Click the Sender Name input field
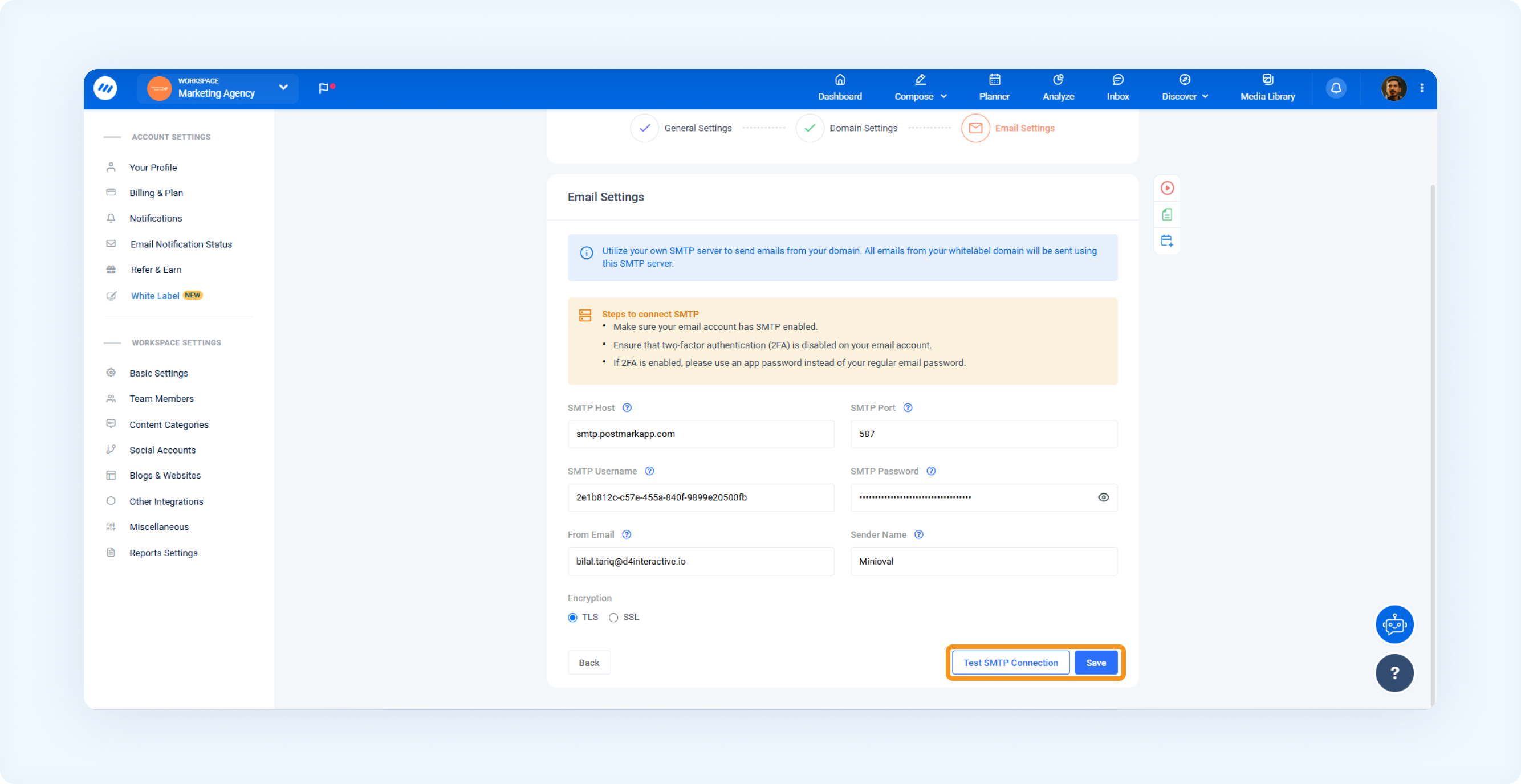The width and height of the screenshot is (1521, 784). click(x=984, y=561)
